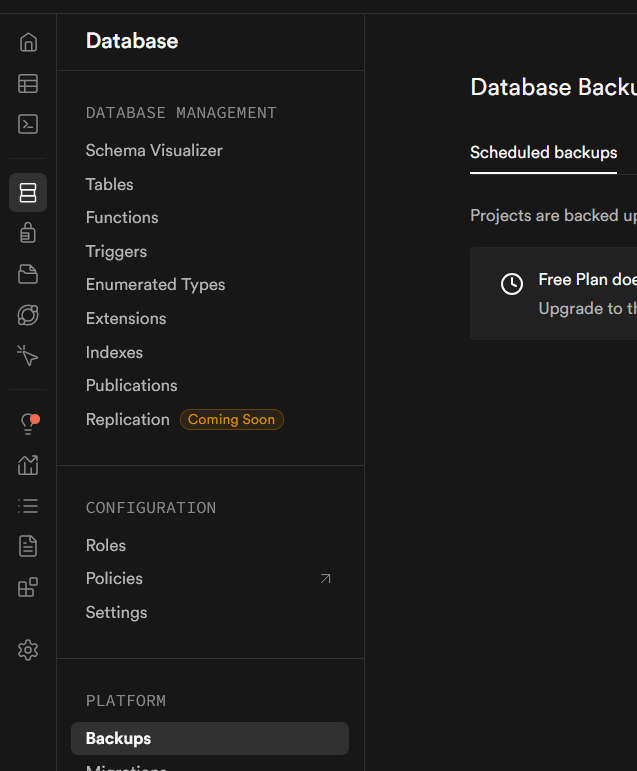The width and height of the screenshot is (637, 771).
Task: Open the Reports chart icon
Action: coord(28,464)
